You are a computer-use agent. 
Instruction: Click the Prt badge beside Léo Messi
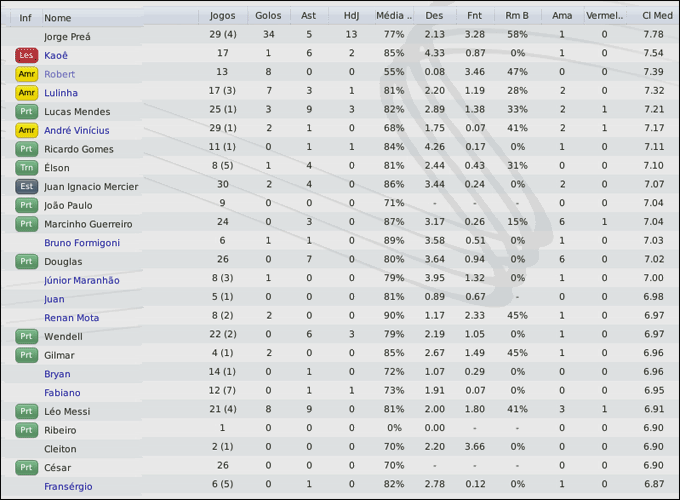(26, 411)
